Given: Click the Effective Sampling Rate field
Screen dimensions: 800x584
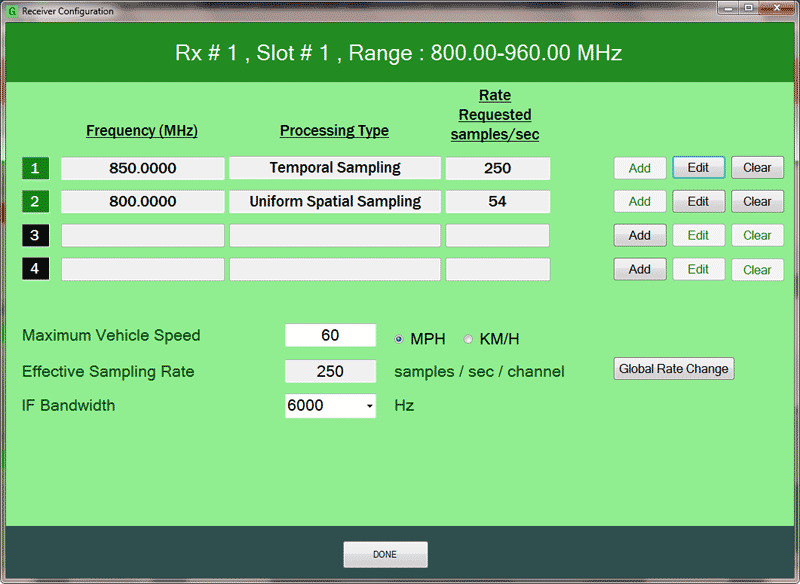Looking at the screenshot, I should click(x=330, y=371).
